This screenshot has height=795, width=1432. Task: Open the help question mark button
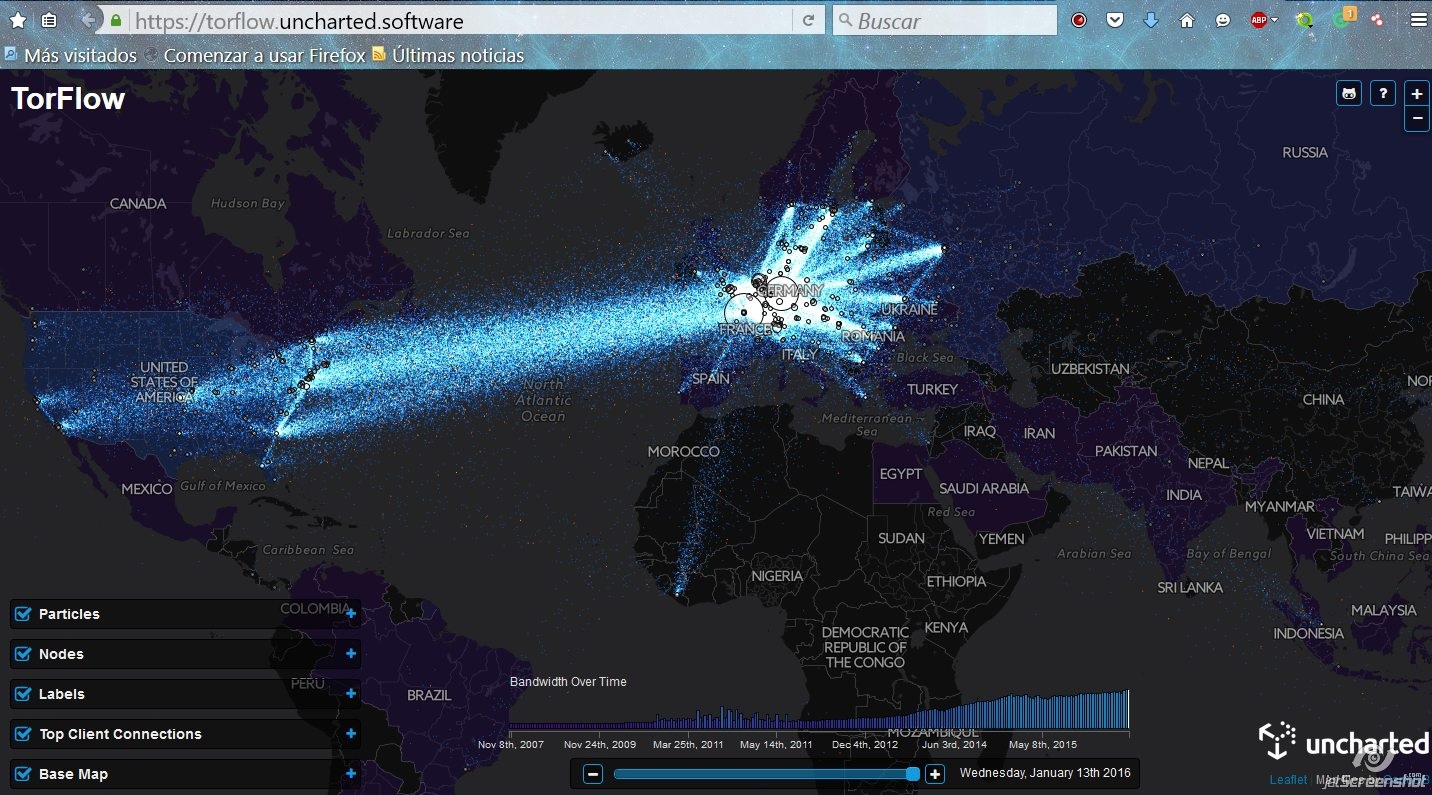click(x=1383, y=93)
